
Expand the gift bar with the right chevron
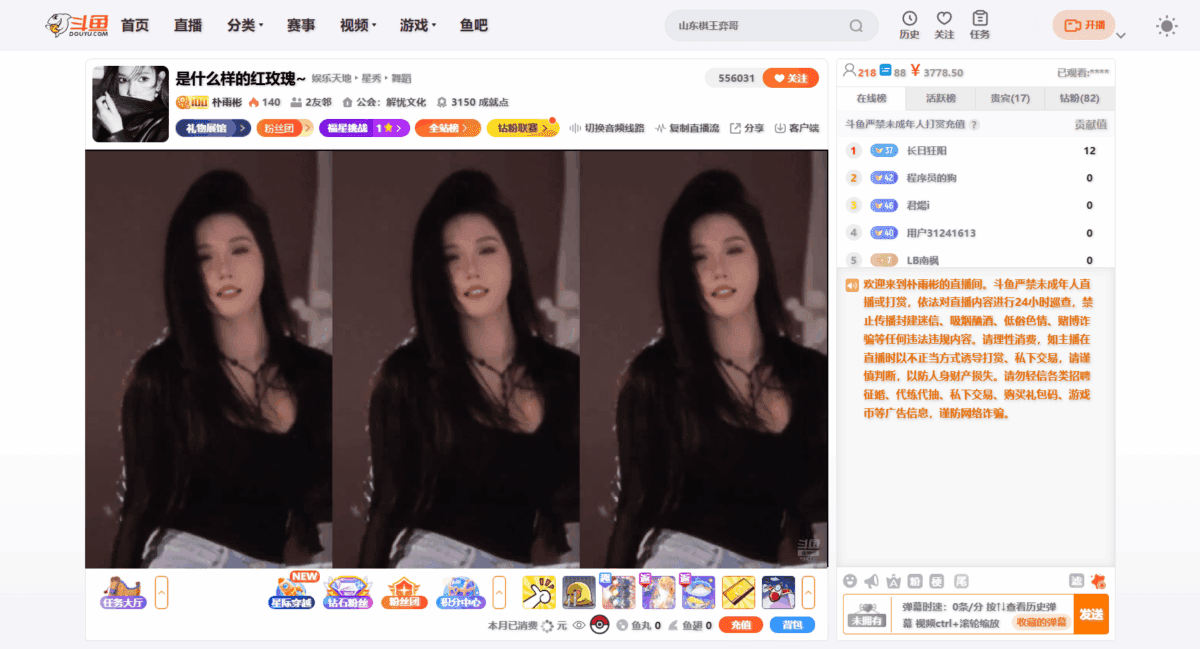coord(800,591)
